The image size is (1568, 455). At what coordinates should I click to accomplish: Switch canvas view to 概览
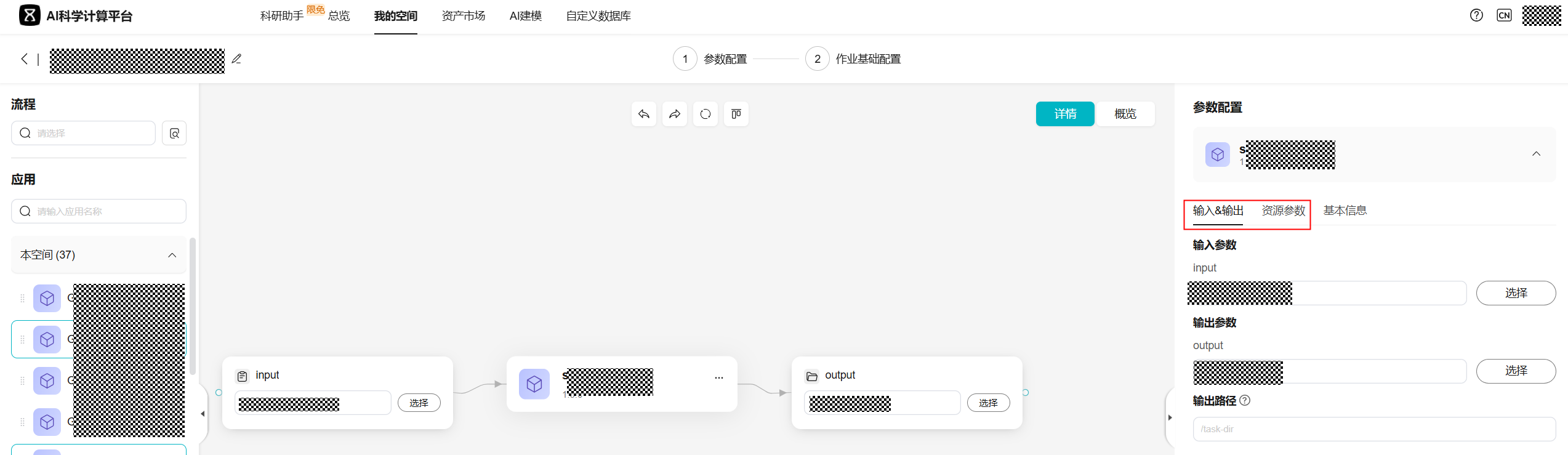pos(1125,114)
